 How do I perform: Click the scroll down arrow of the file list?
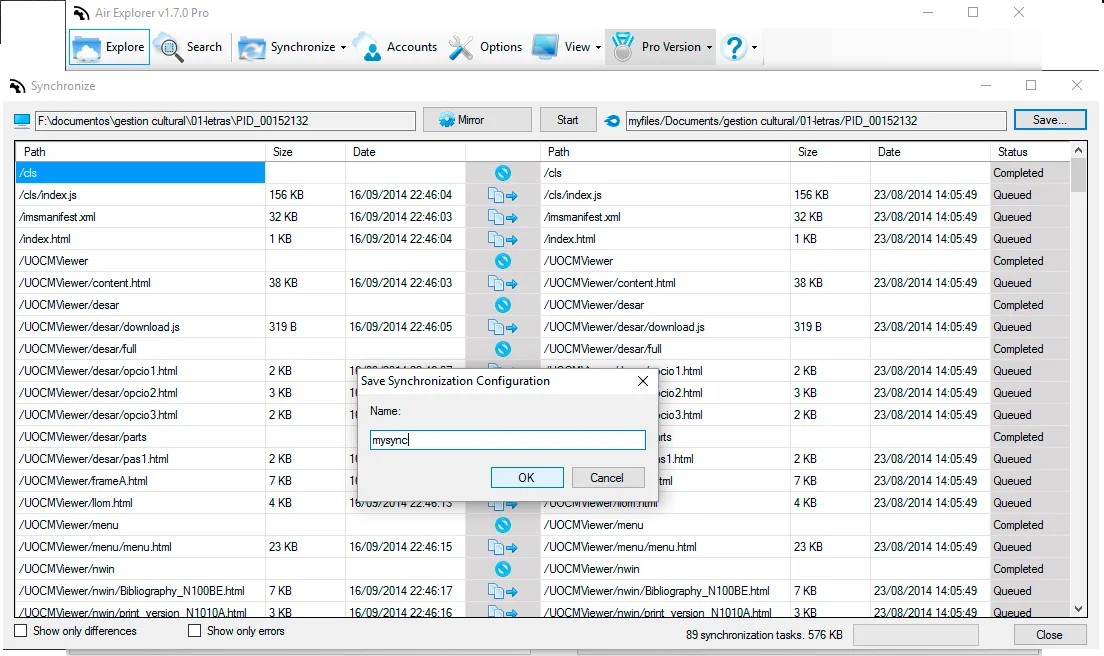point(1078,610)
